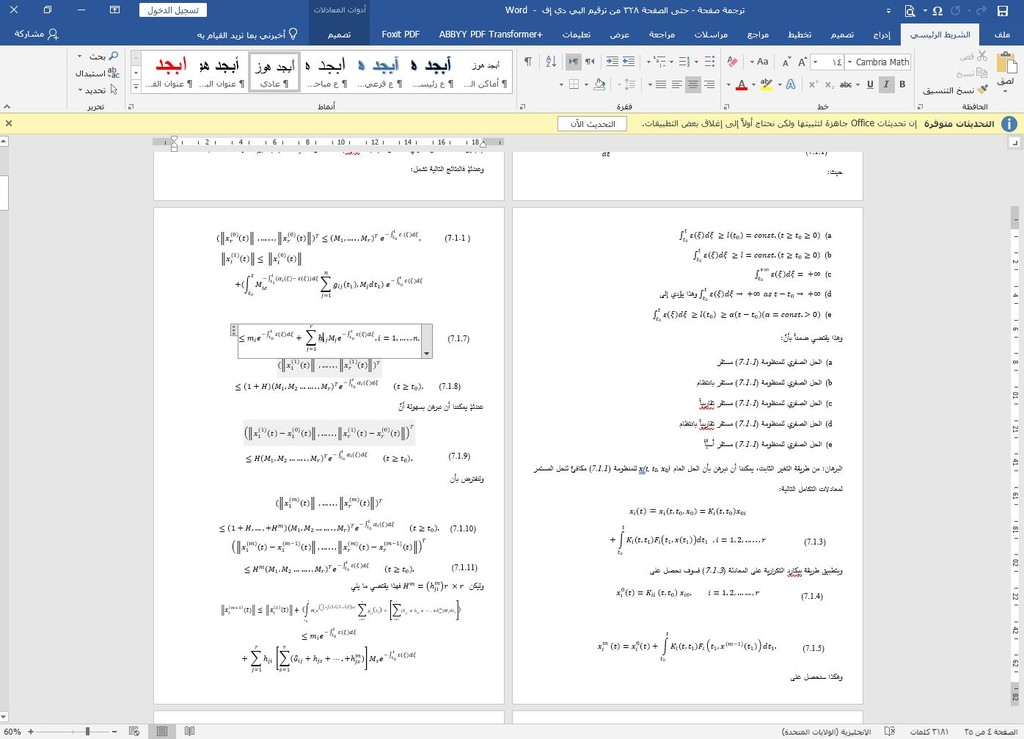Toggle Superscript formatting
Screen dimensions: 1024x739
coord(813,84)
